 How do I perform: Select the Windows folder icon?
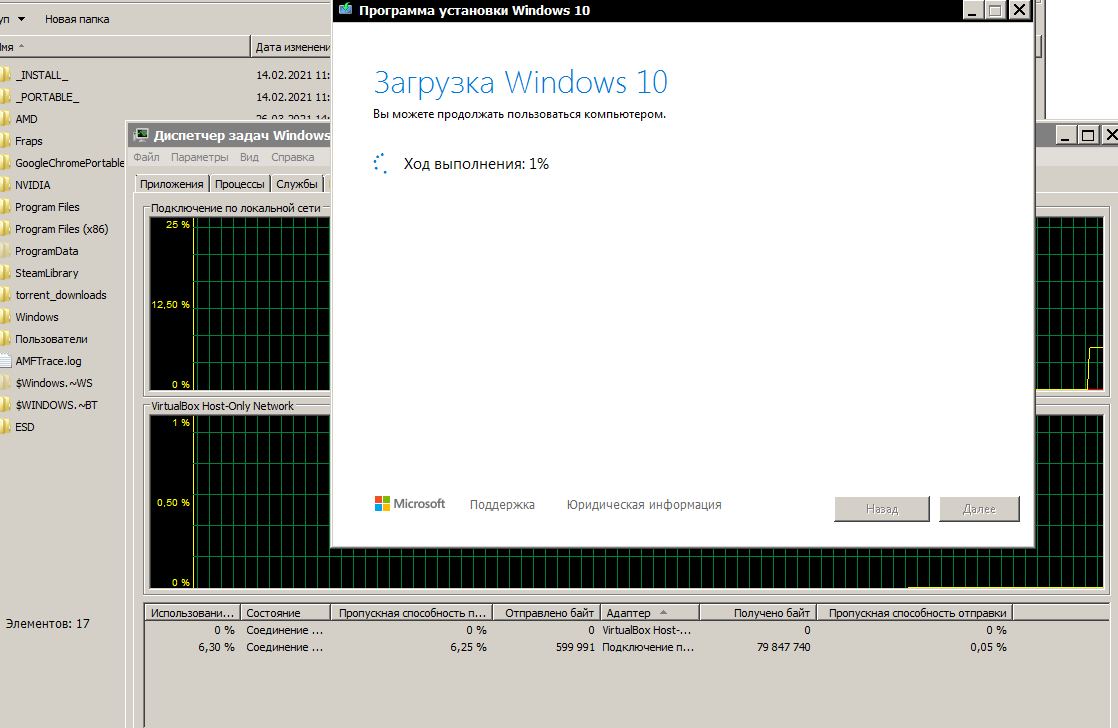[5, 317]
